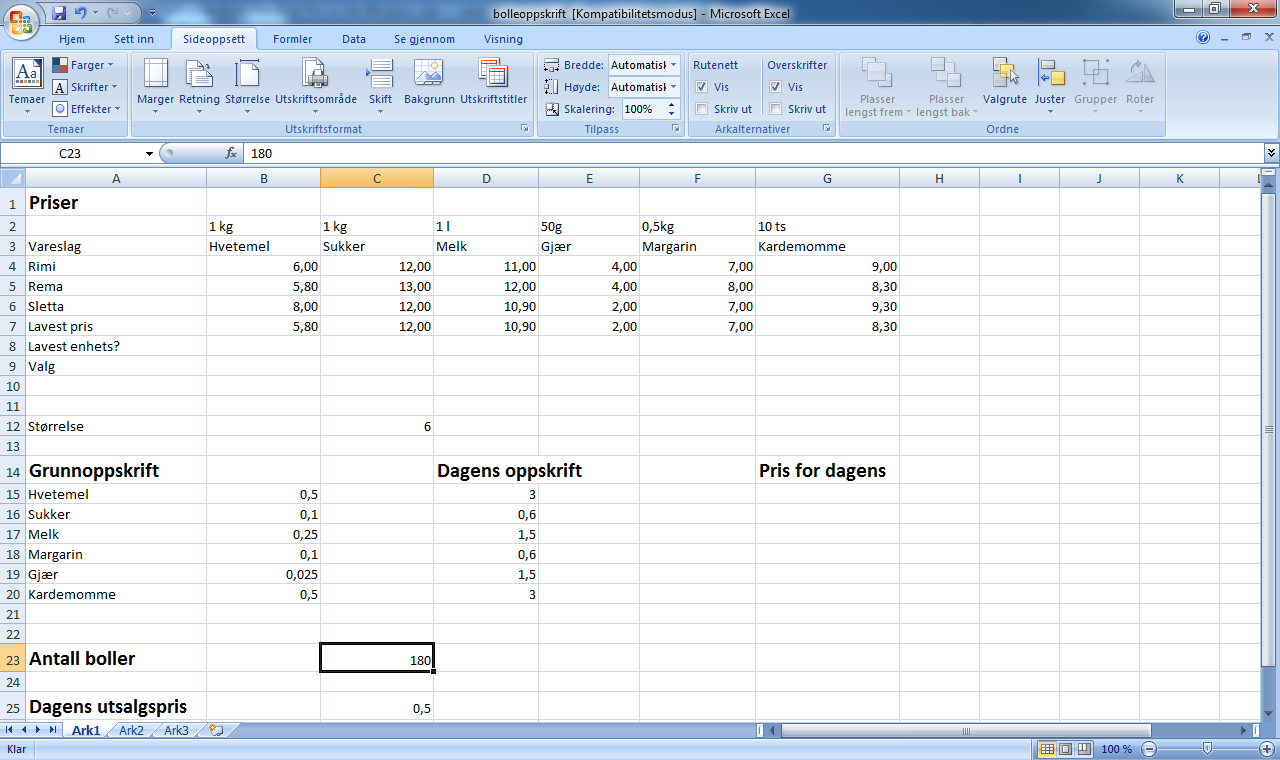
Task: Open the Sett inn ribbon tab
Action: (x=134, y=39)
